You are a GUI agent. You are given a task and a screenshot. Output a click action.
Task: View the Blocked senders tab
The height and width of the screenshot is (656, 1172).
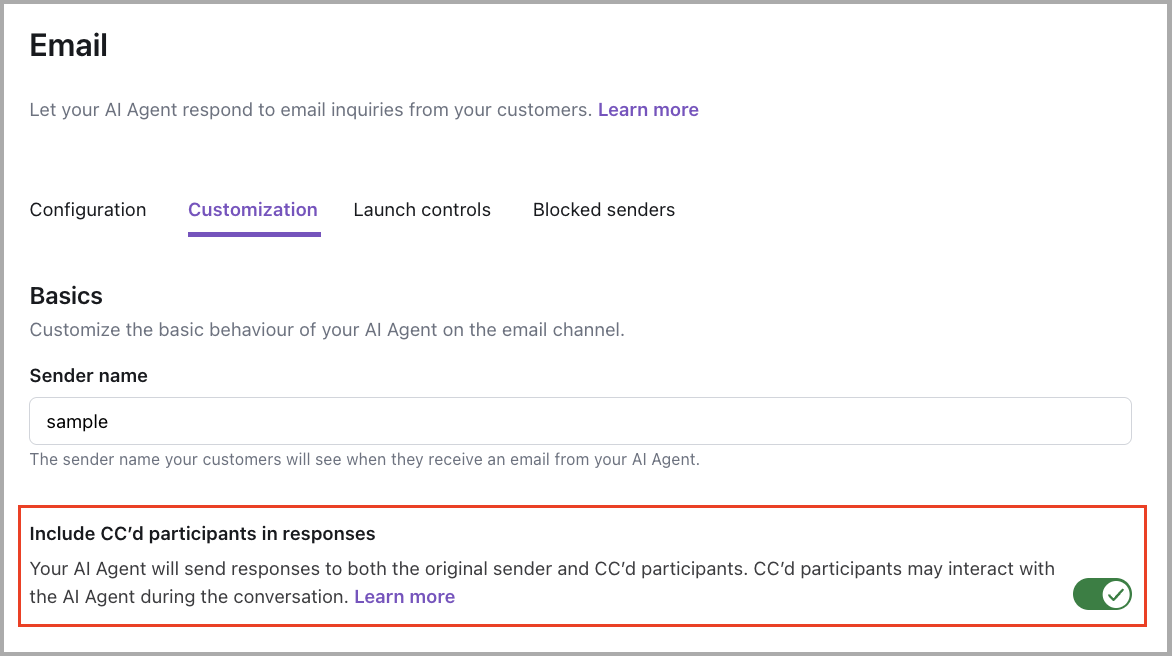coord(603,209)
